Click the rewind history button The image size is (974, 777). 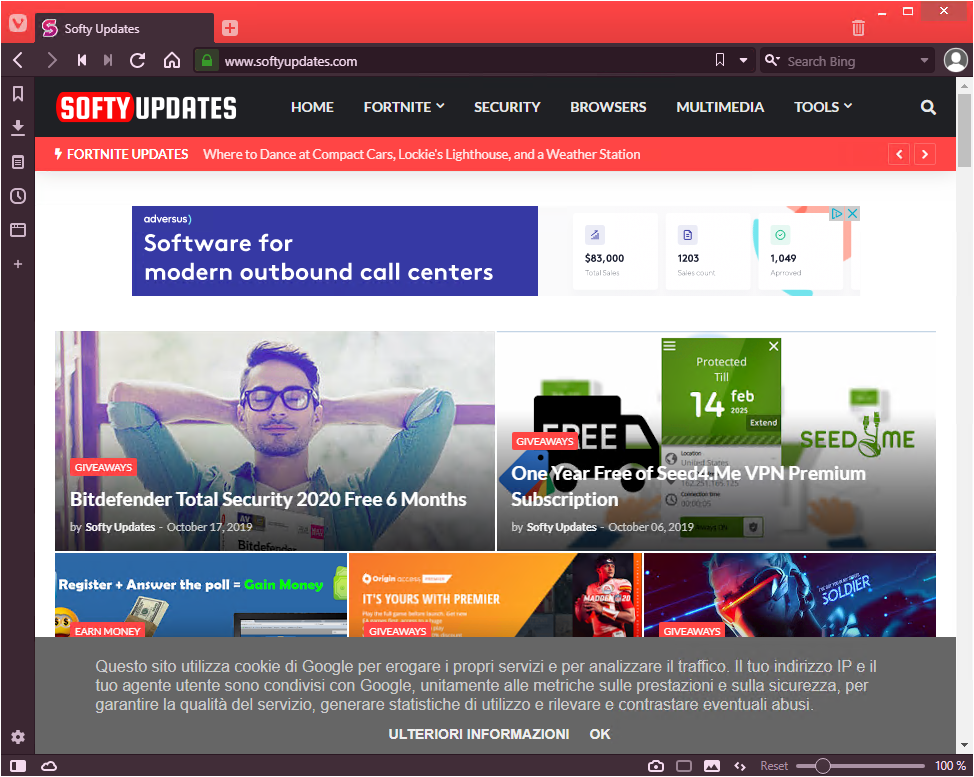tap(81, 60)
